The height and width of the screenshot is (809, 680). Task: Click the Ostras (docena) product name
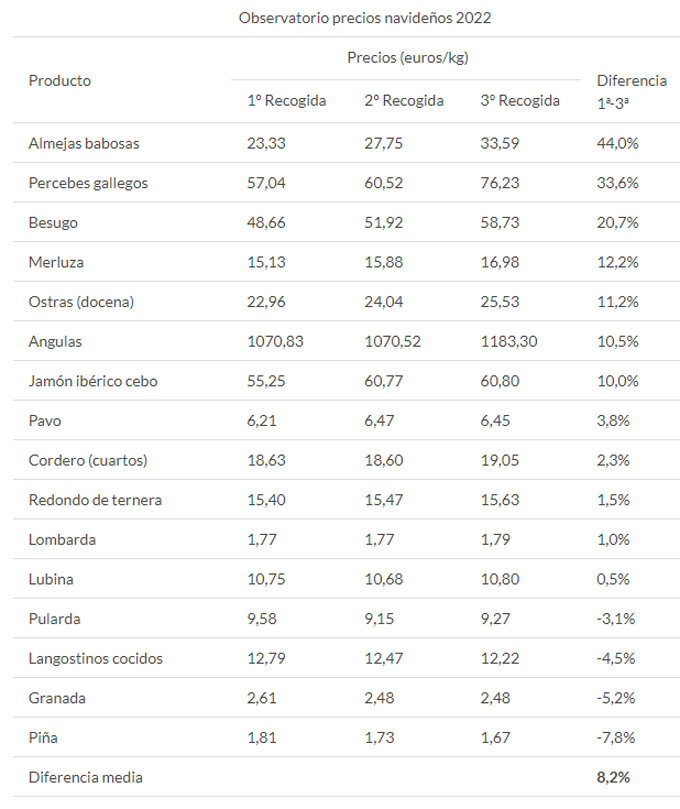pyautogui.click(x=81, y=302)
